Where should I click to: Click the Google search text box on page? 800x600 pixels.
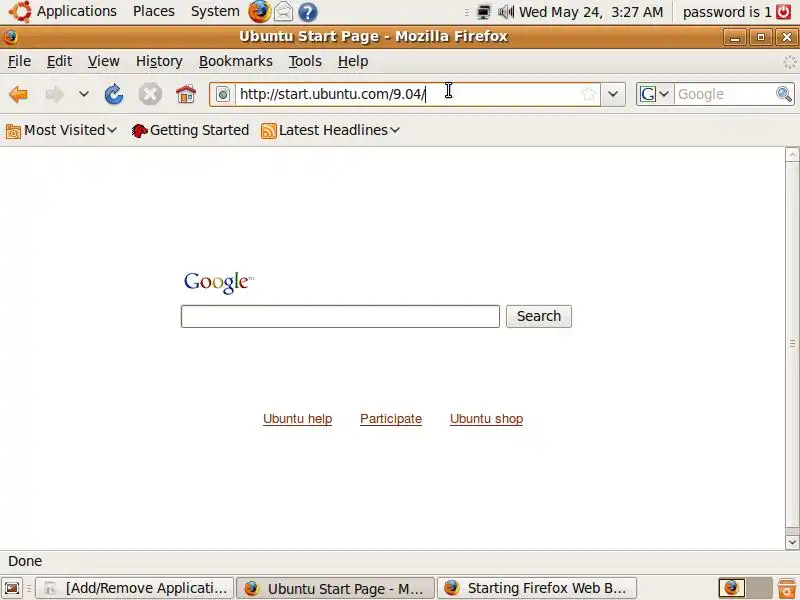point(340,316)
